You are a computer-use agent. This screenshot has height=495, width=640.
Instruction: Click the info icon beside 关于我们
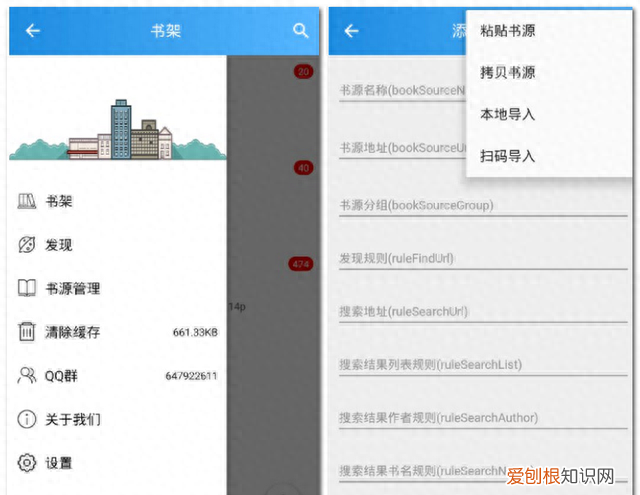click(27, 419)
